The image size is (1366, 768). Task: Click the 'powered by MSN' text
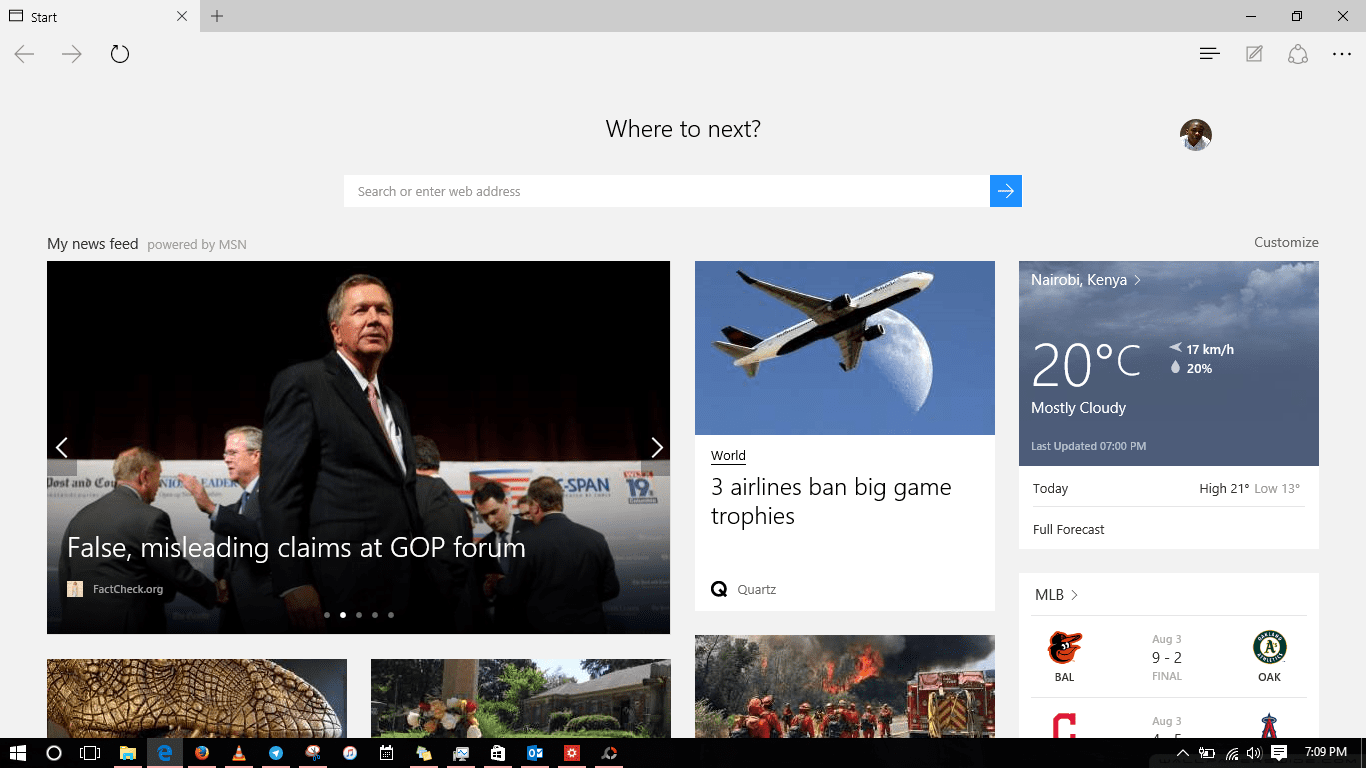[x=197, y=244]
